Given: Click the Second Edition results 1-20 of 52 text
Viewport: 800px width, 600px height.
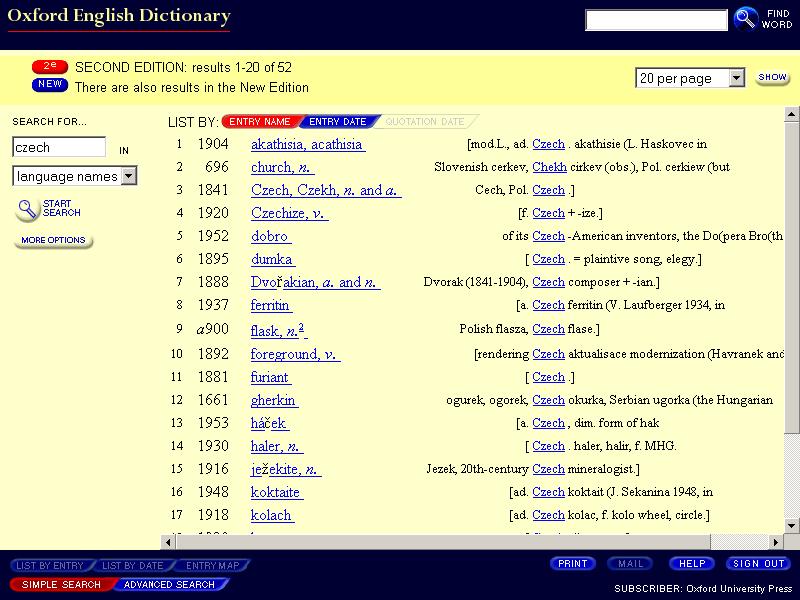Looking at the screenshot, I should click(x=183, y=67).
